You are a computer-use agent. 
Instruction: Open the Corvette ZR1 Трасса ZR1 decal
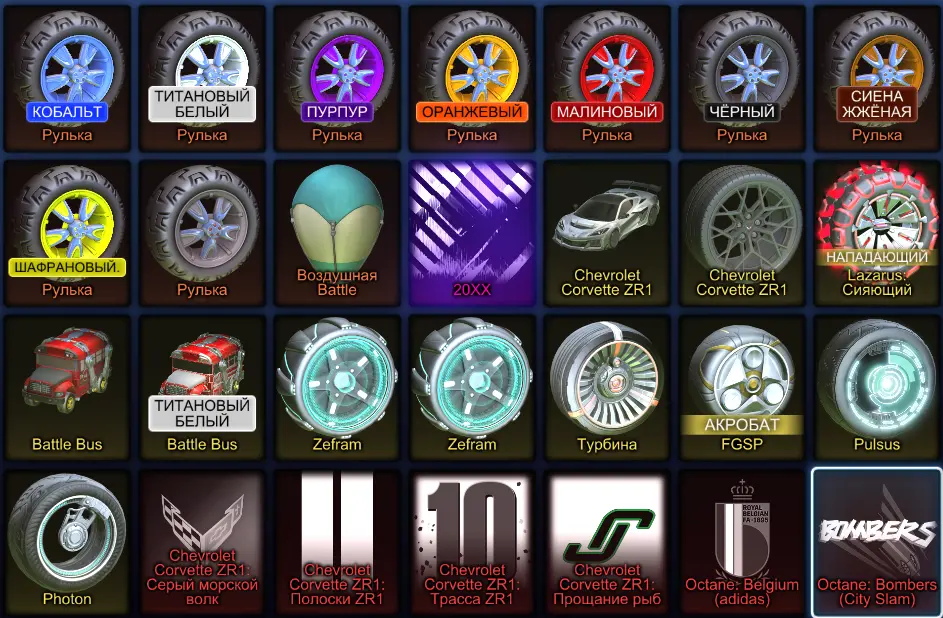click(x=472, y=542)
